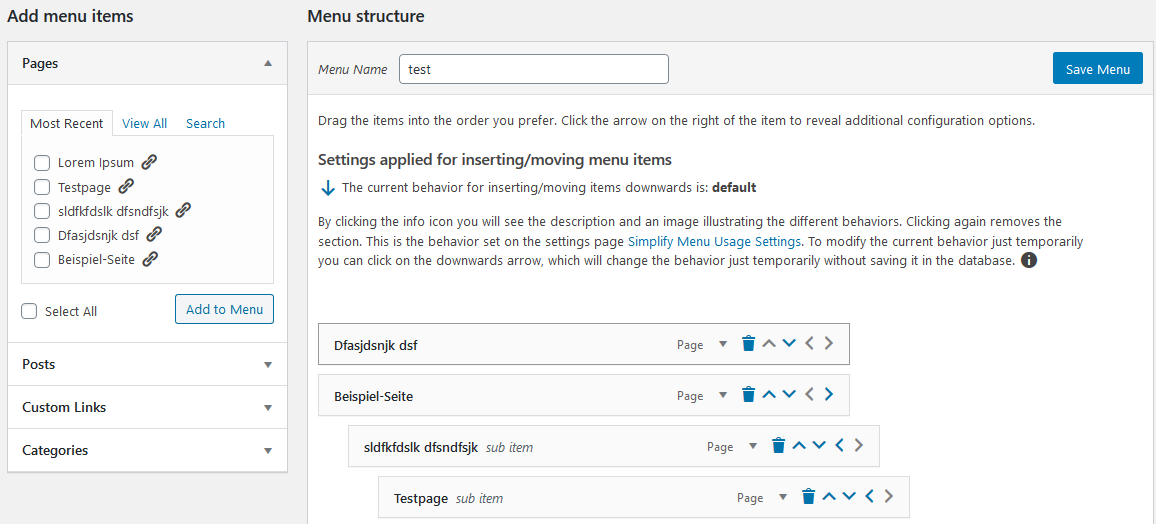Outdent the Testpage sub item left
1156x524 pixels.
tap(869, 497)
